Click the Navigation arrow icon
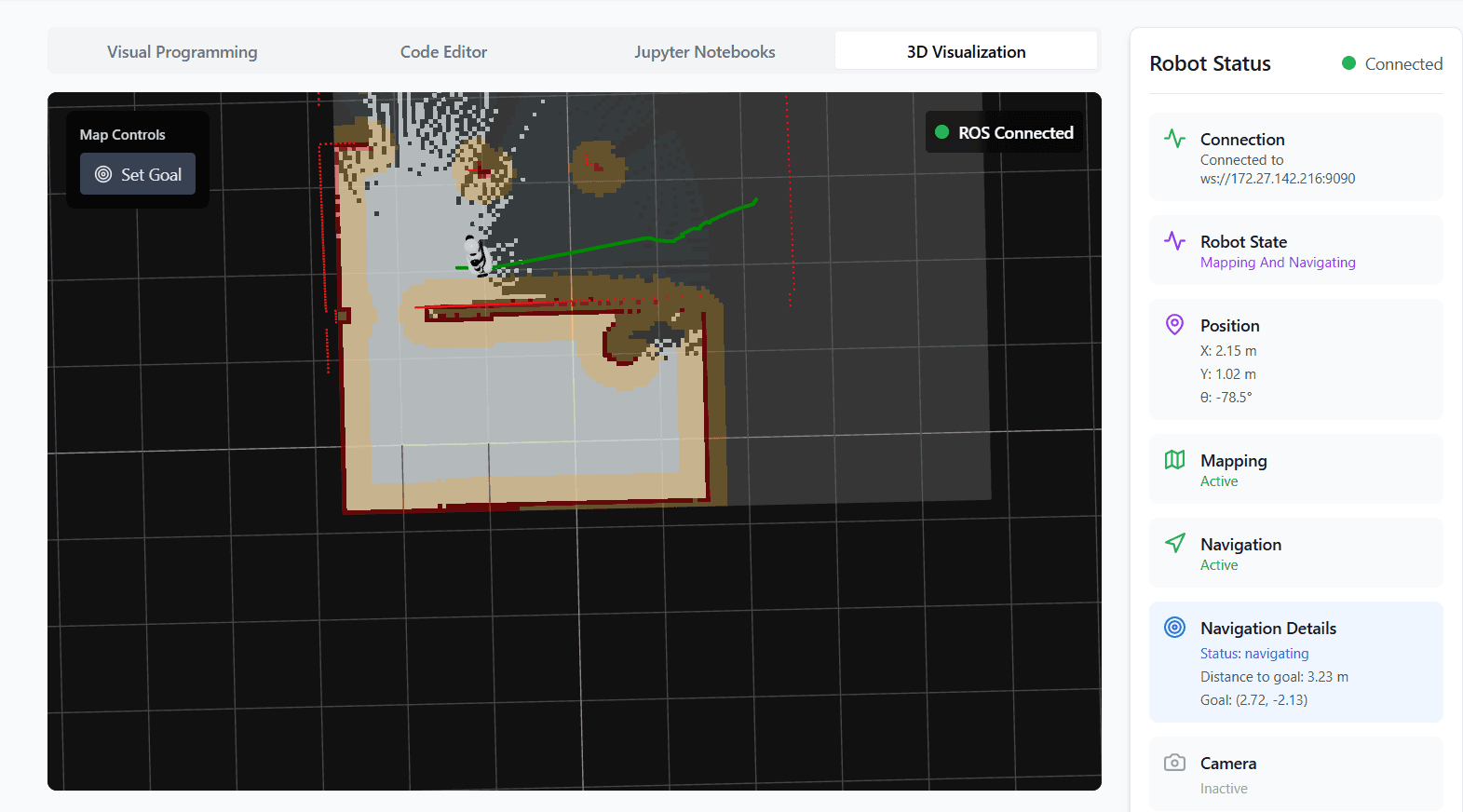 pyautogui.click(x=1175, y=543)
